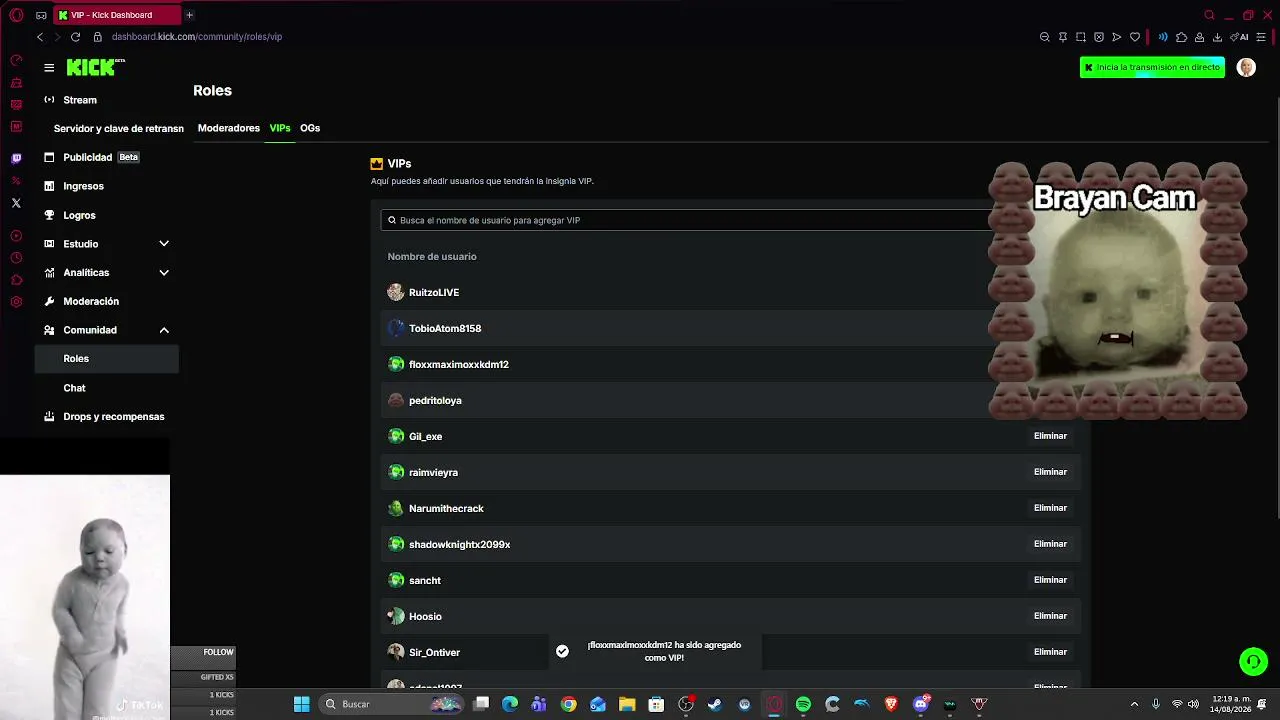The image size is (1280, 720).
Task: Open Steam from the taskbar
Action: pos(715,704)
